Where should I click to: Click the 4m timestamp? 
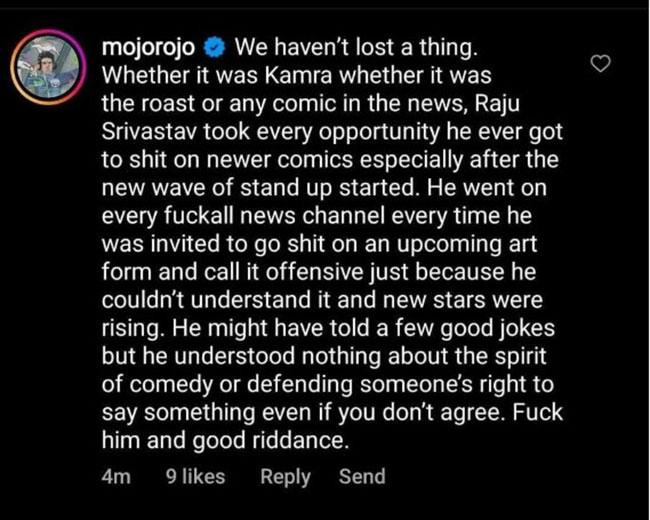(x=116, y=477)
